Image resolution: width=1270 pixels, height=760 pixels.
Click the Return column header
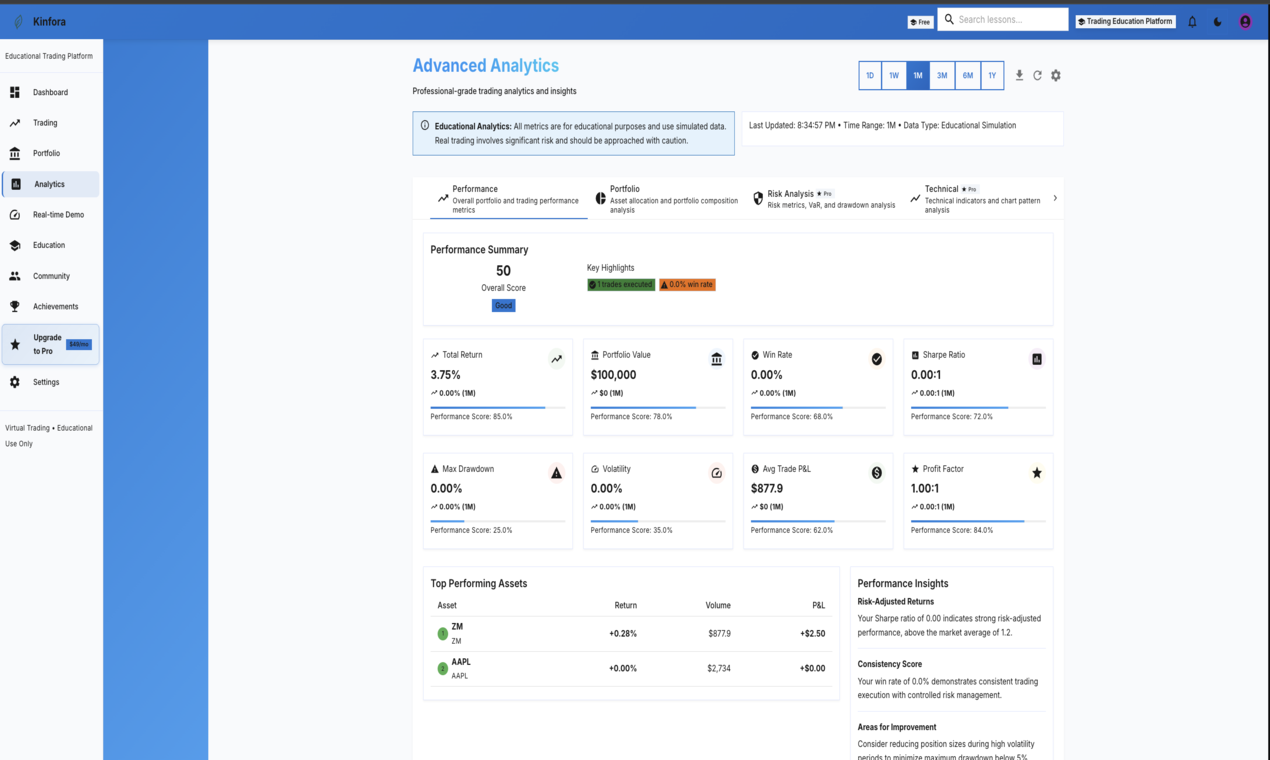(625, 605)
